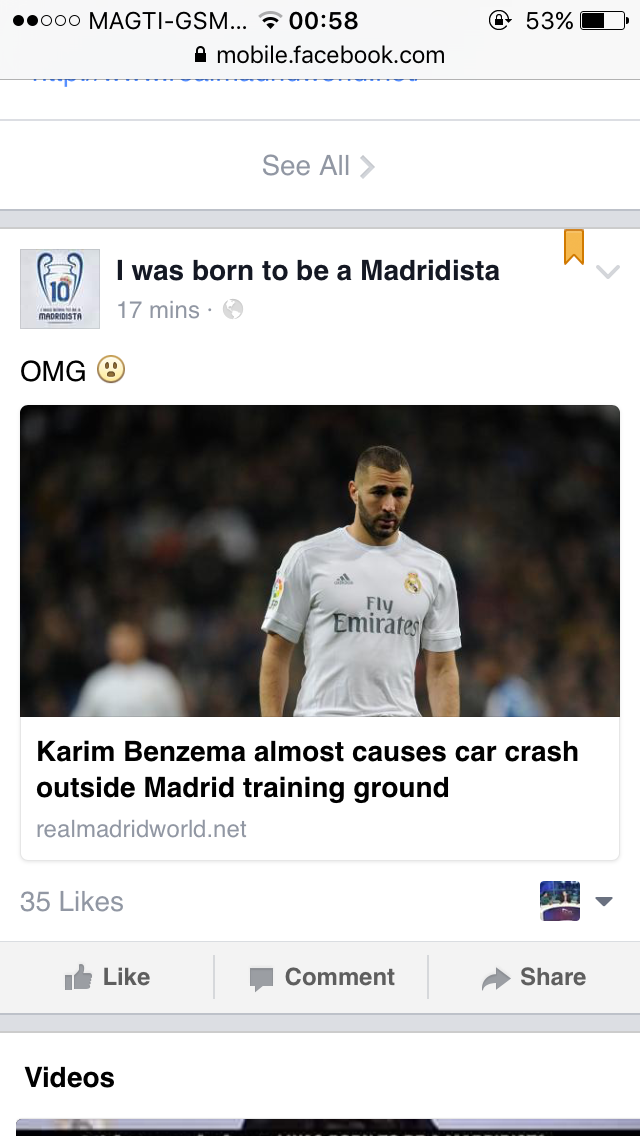Tap the Share arrow icon
Image resolution: width=640 pixels, height=1136 pixels.
pos(495,978)
